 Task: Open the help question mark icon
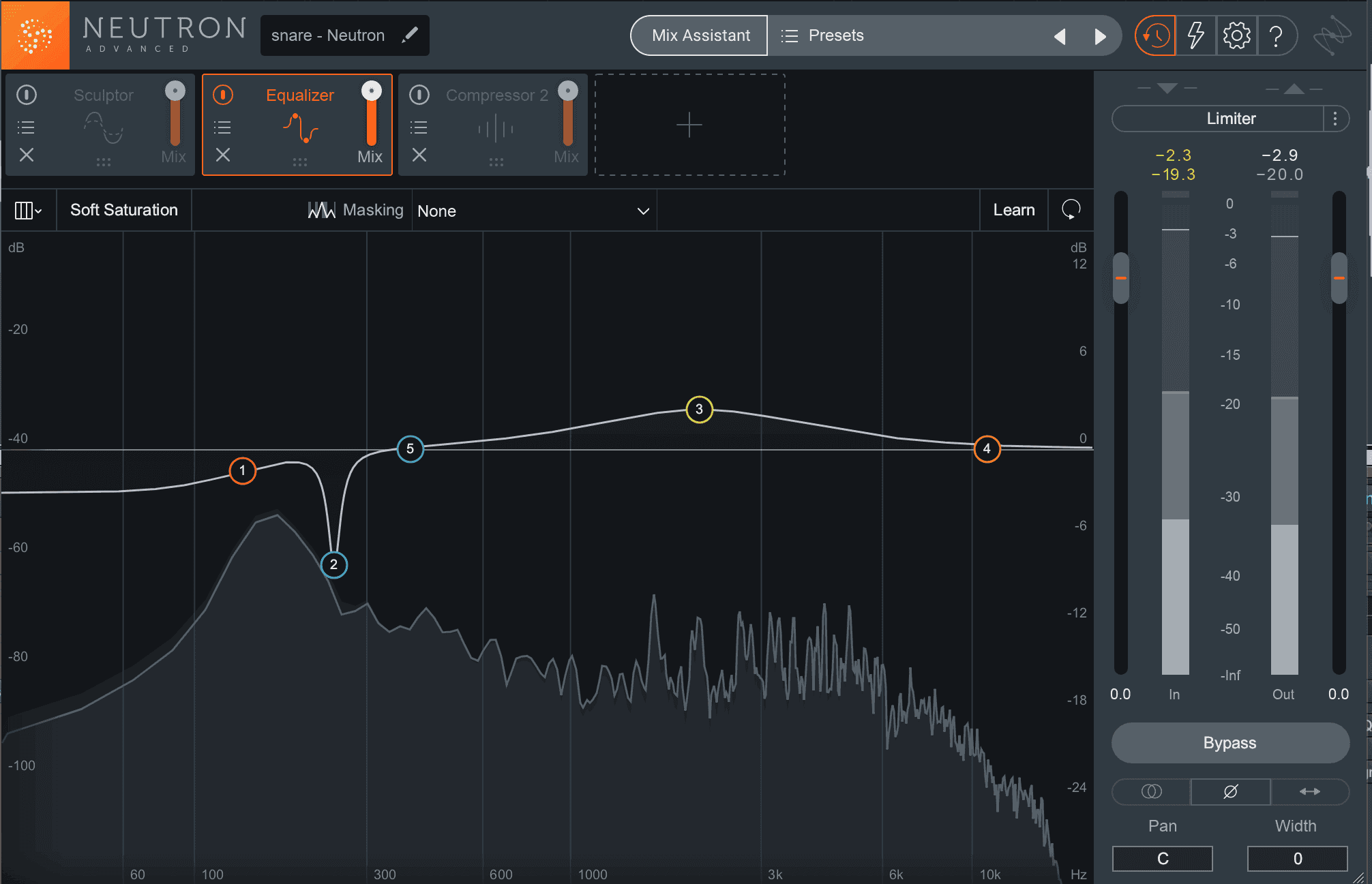point(1276,35)
